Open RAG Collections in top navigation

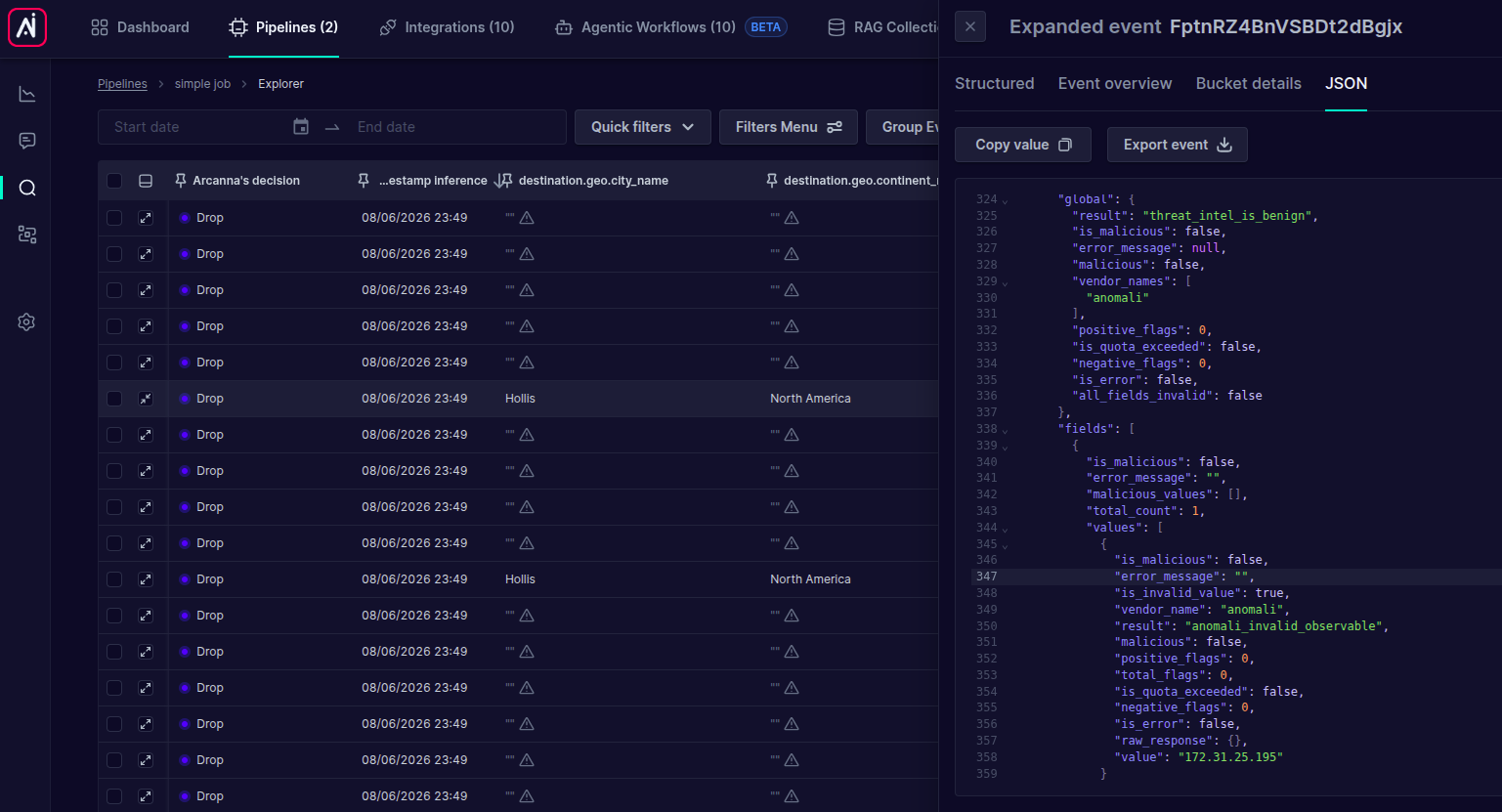[x=883, y=27]
